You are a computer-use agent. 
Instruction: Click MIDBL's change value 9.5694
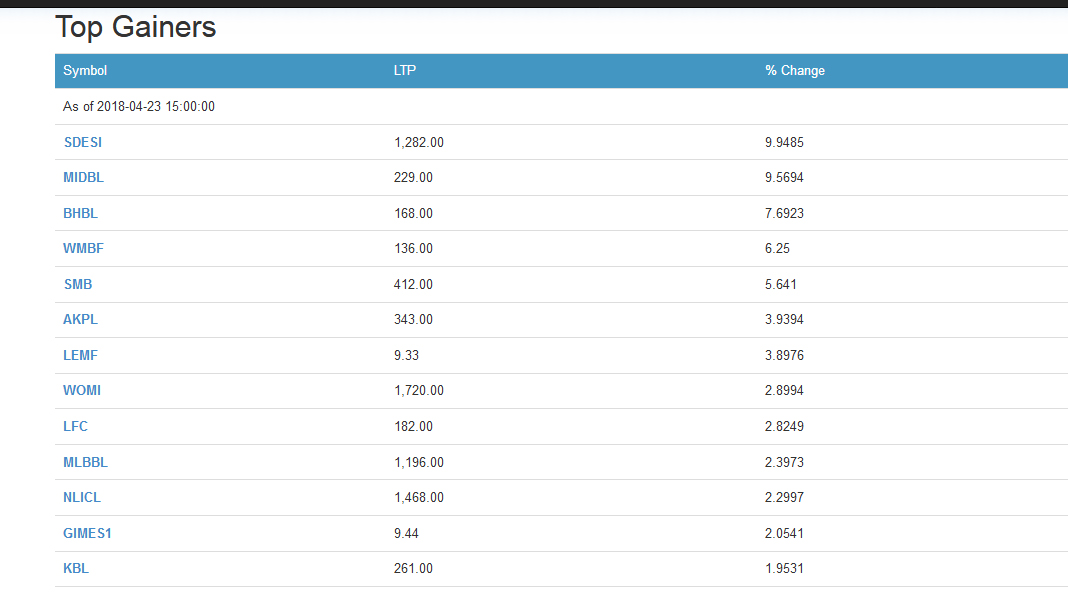click(x=784, y=177)
